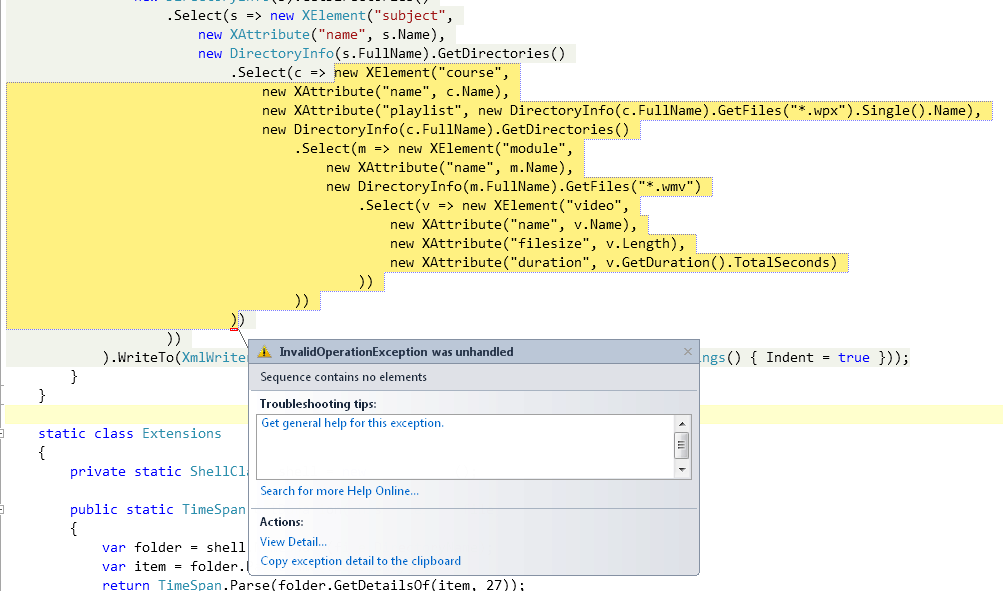Click the exception popup title text
Image resolution: width=1003 pixels, height=591 pixels.
tap(396, 352)
